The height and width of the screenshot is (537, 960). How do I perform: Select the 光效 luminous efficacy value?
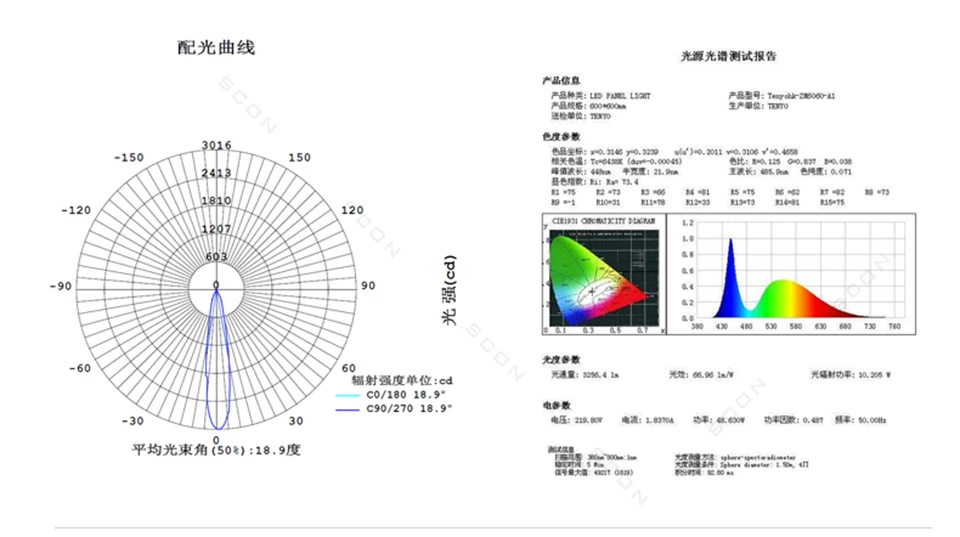click(x=701, y=375)
